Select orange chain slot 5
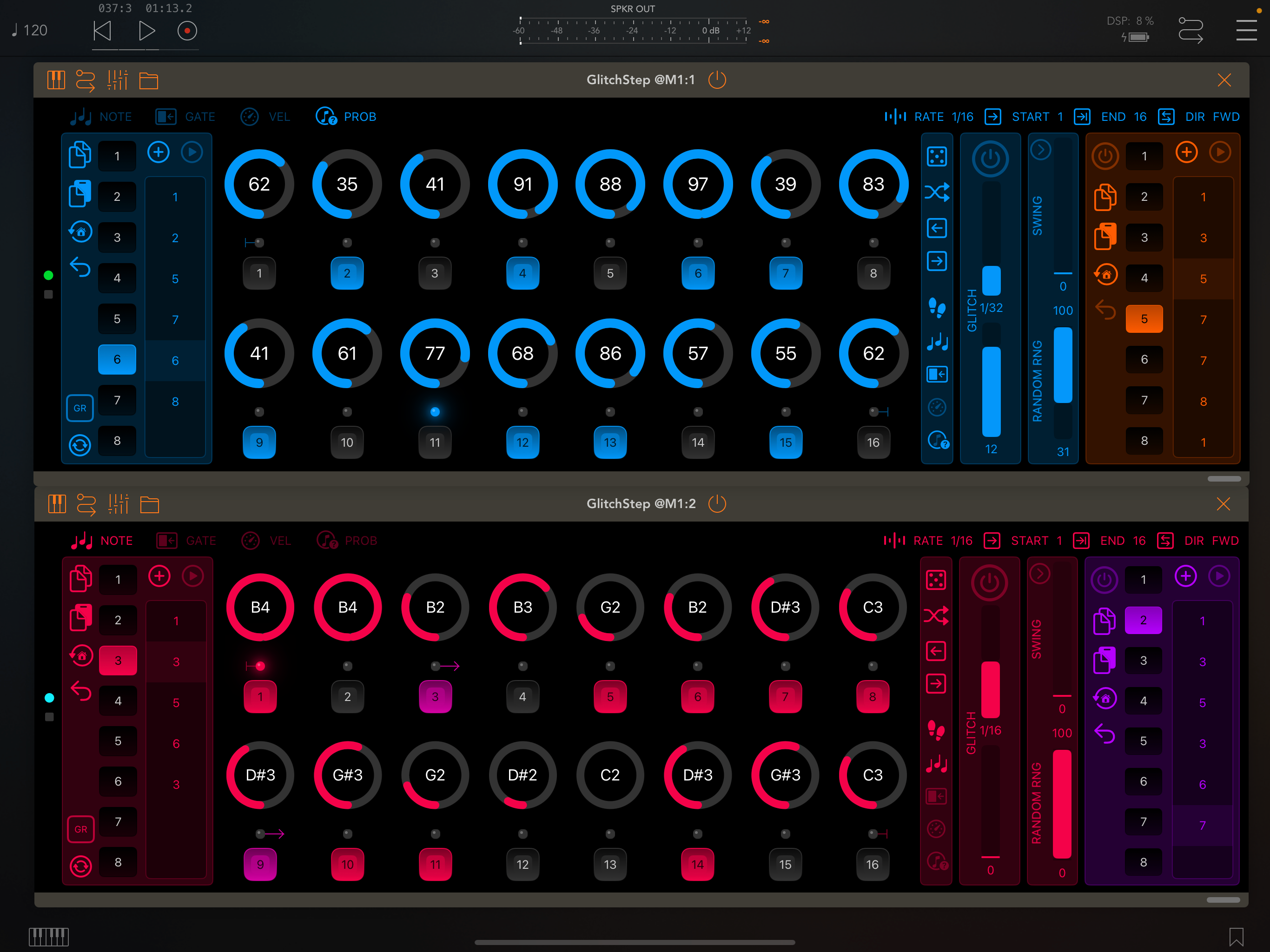This screenshot has height=952, width=1270. [1144, 319]
